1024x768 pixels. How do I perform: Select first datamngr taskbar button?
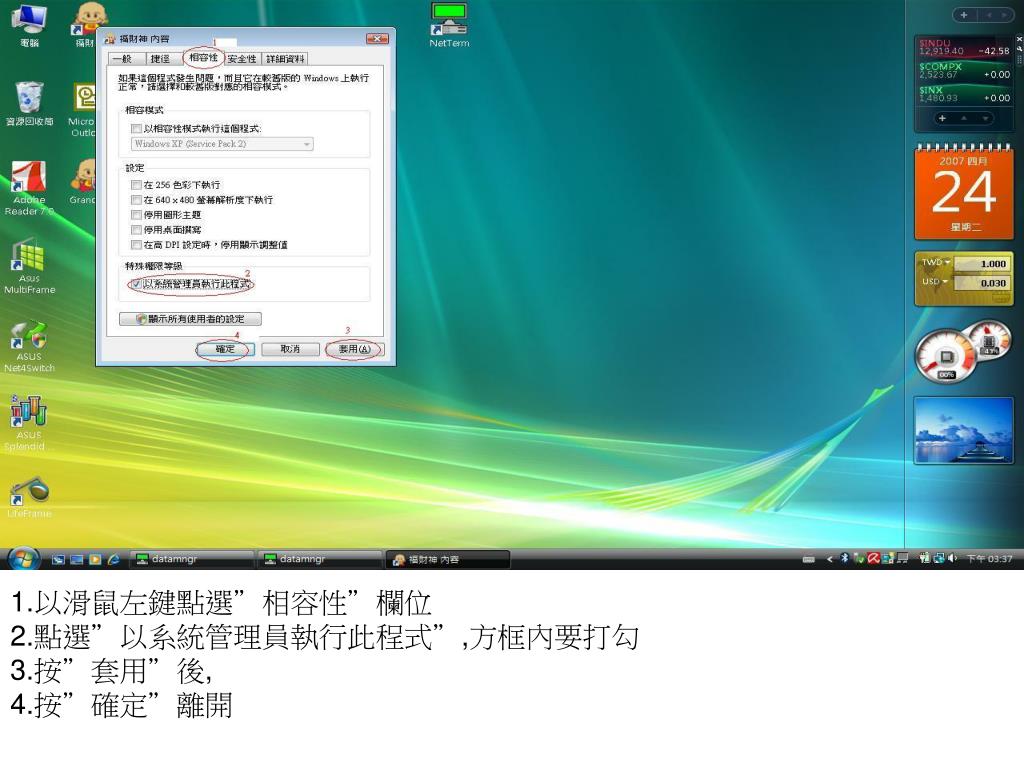[x=192, y=559]
